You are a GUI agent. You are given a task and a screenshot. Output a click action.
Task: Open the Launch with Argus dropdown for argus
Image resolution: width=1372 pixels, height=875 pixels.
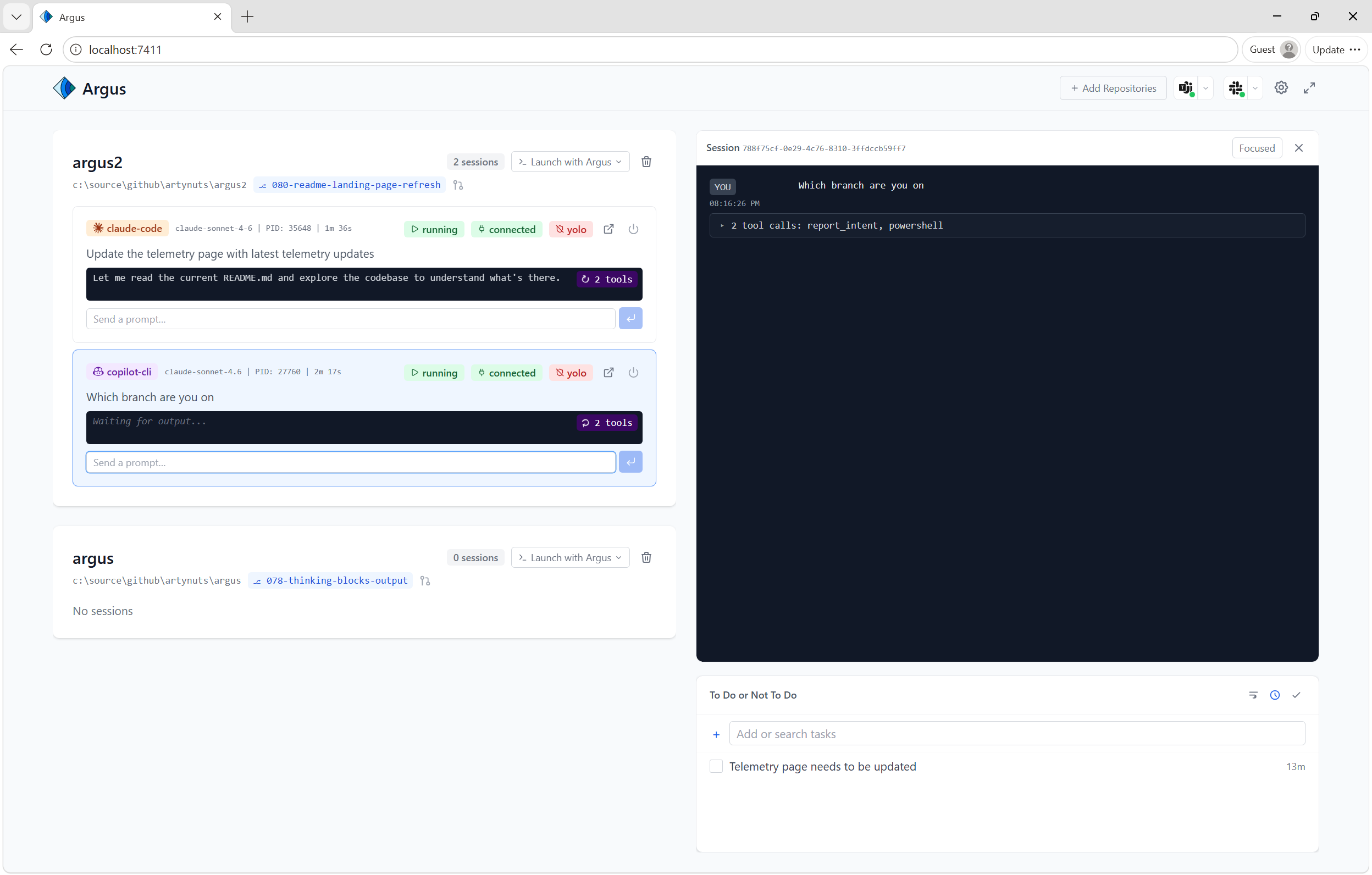pos(571,558)
